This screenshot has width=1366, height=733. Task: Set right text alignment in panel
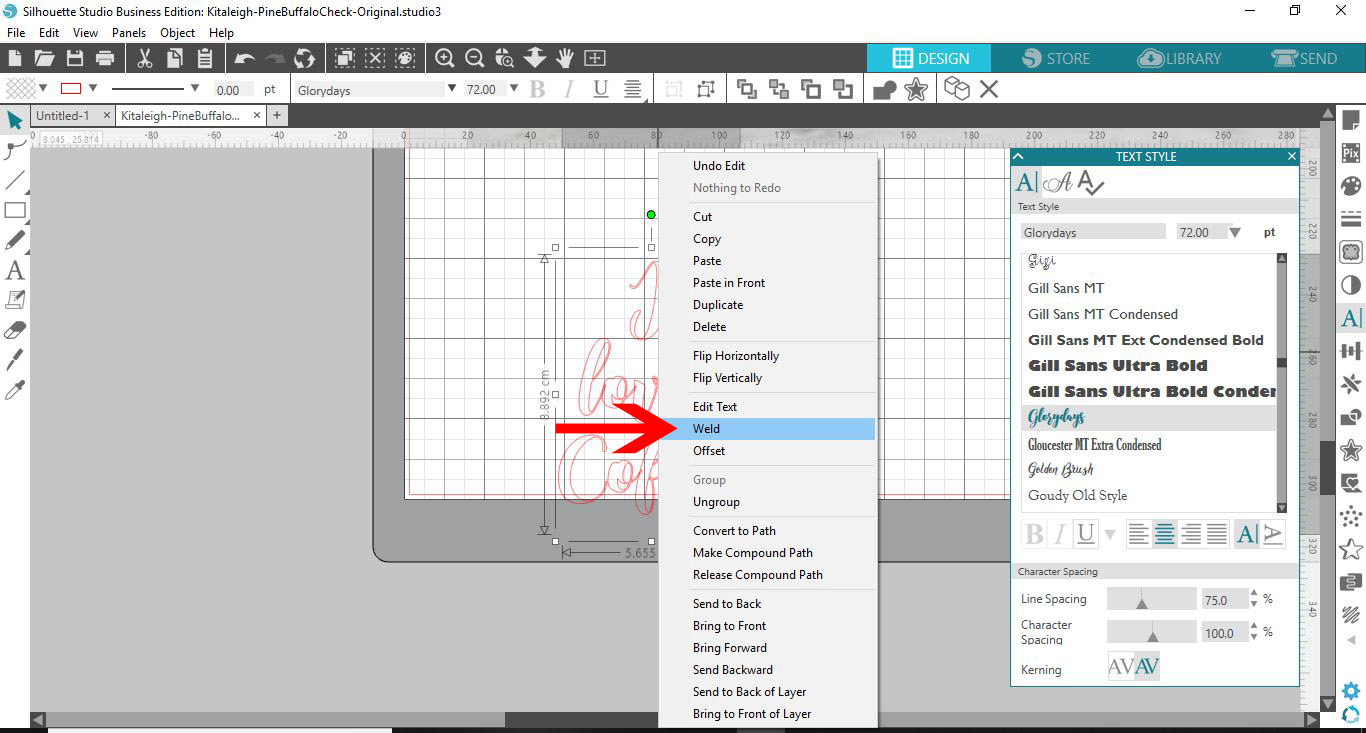[x=1191, y=534]
